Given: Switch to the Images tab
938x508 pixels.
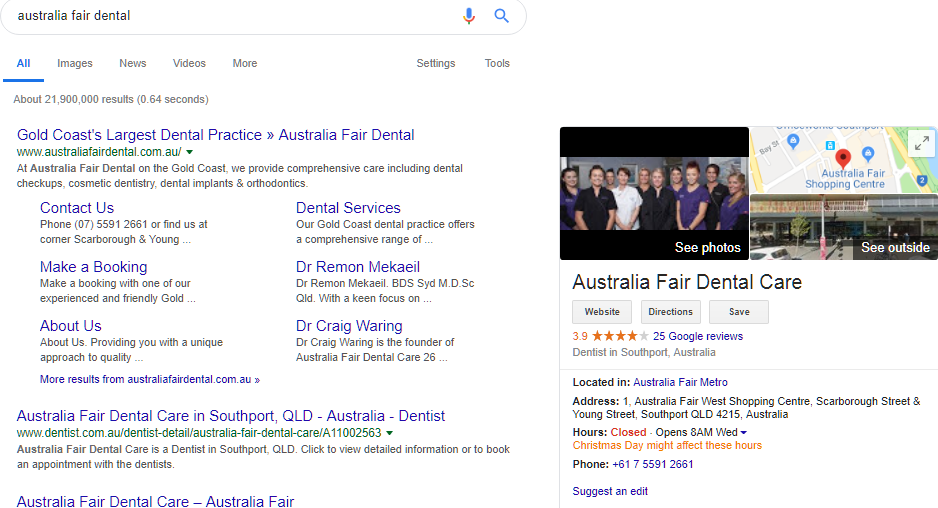Looking at the screenshot, I should [x=75, y=63].
